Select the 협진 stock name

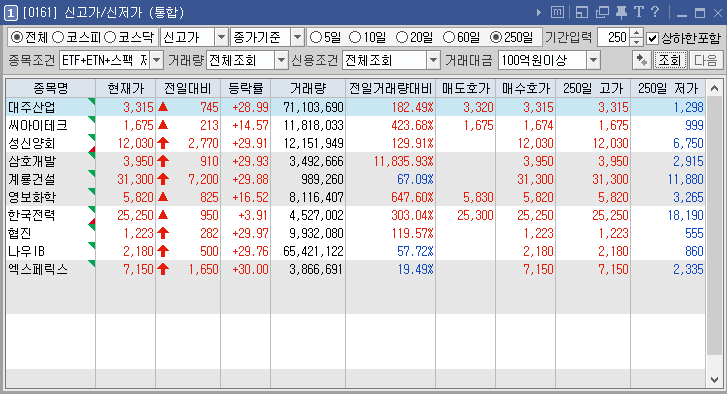[x=20, y=233]
